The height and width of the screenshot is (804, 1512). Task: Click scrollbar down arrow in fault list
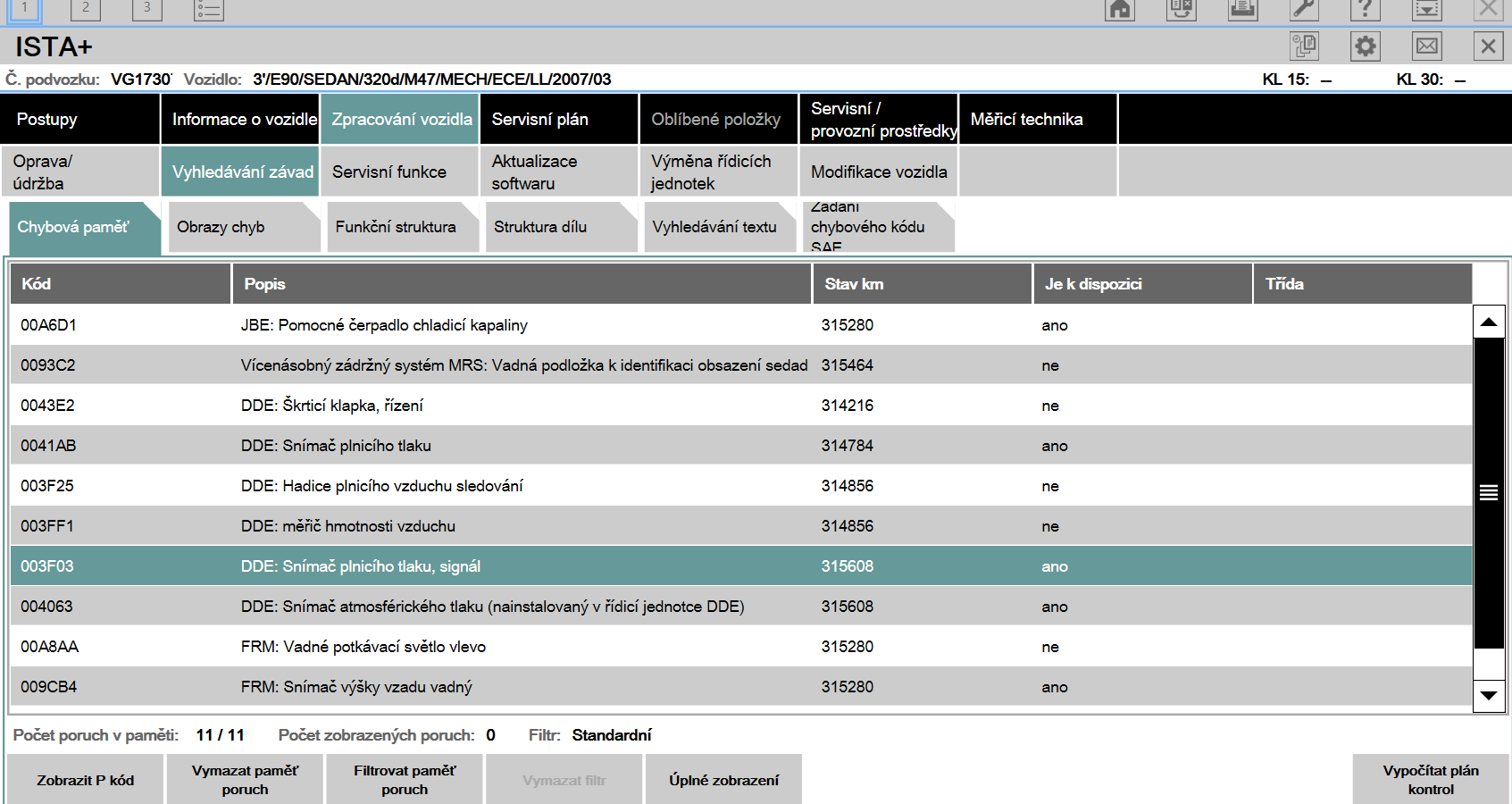tap(1488, 695)
